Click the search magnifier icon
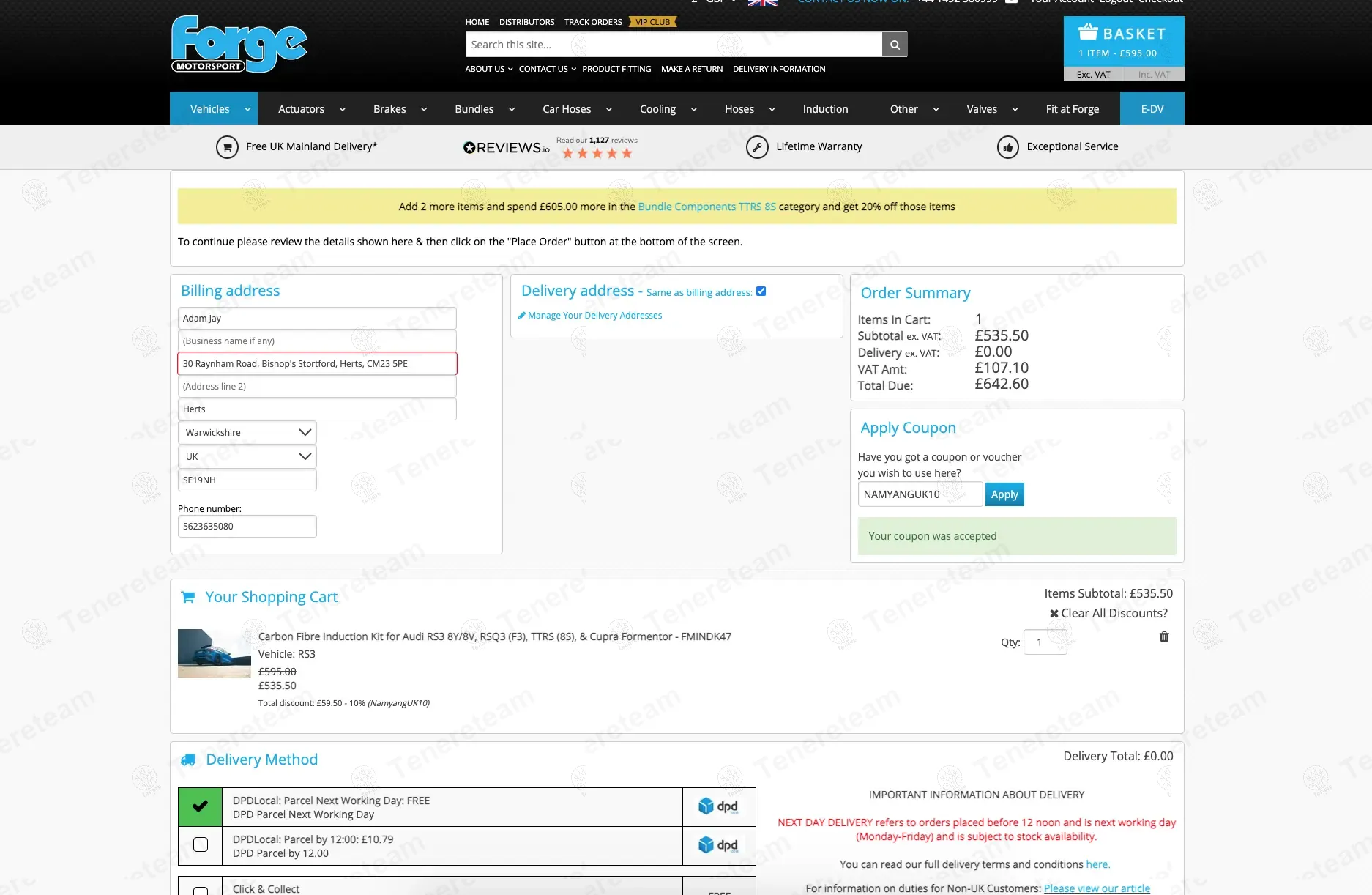 coord(894,45)
